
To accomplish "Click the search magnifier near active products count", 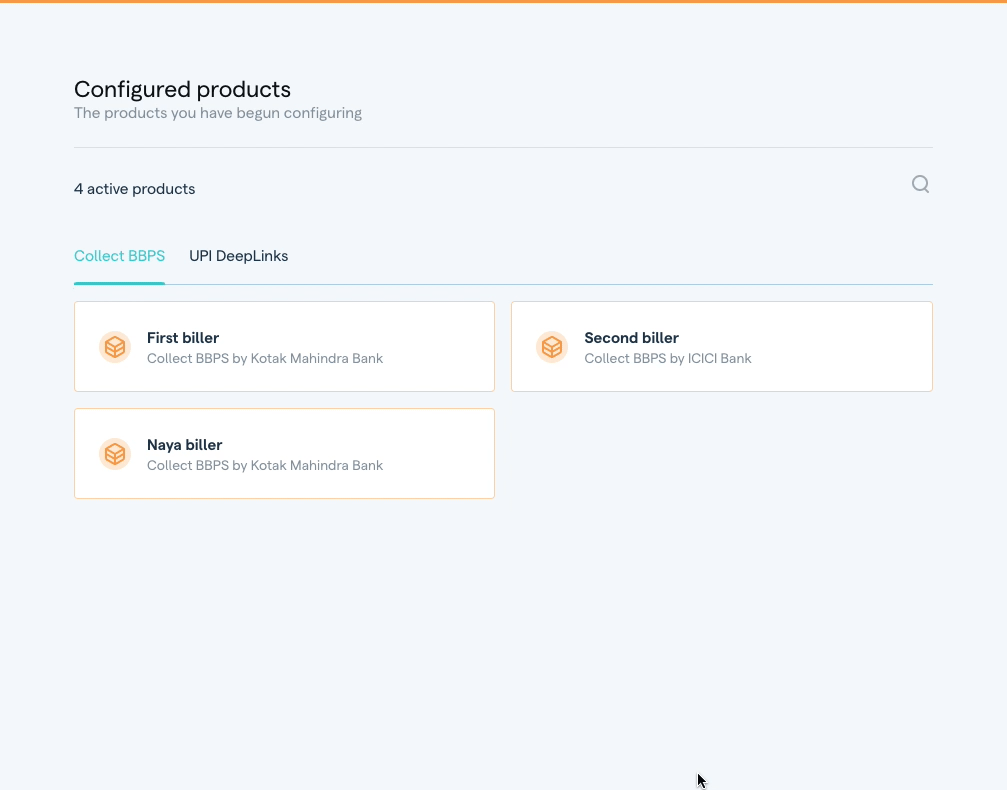I will [919, 184].
